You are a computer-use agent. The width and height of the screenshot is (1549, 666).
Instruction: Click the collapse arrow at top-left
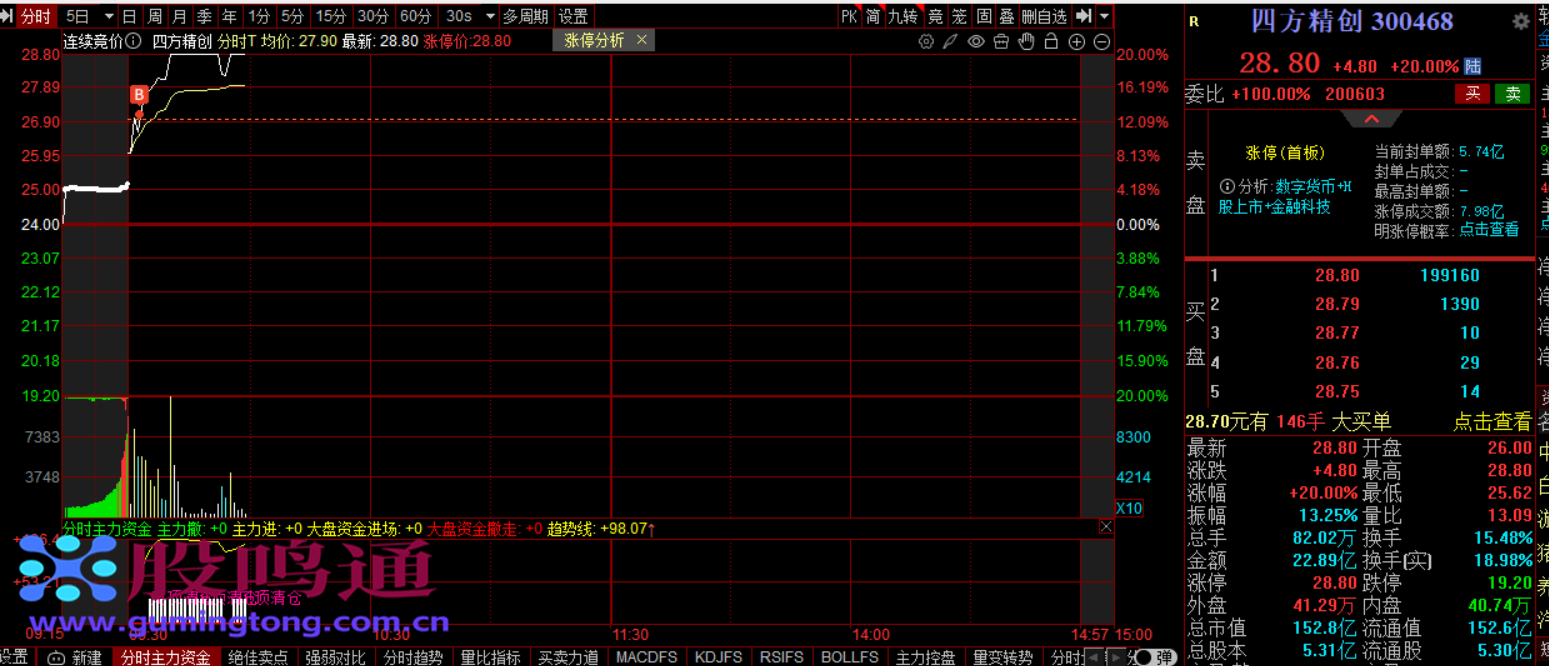(x=9, y=16)
